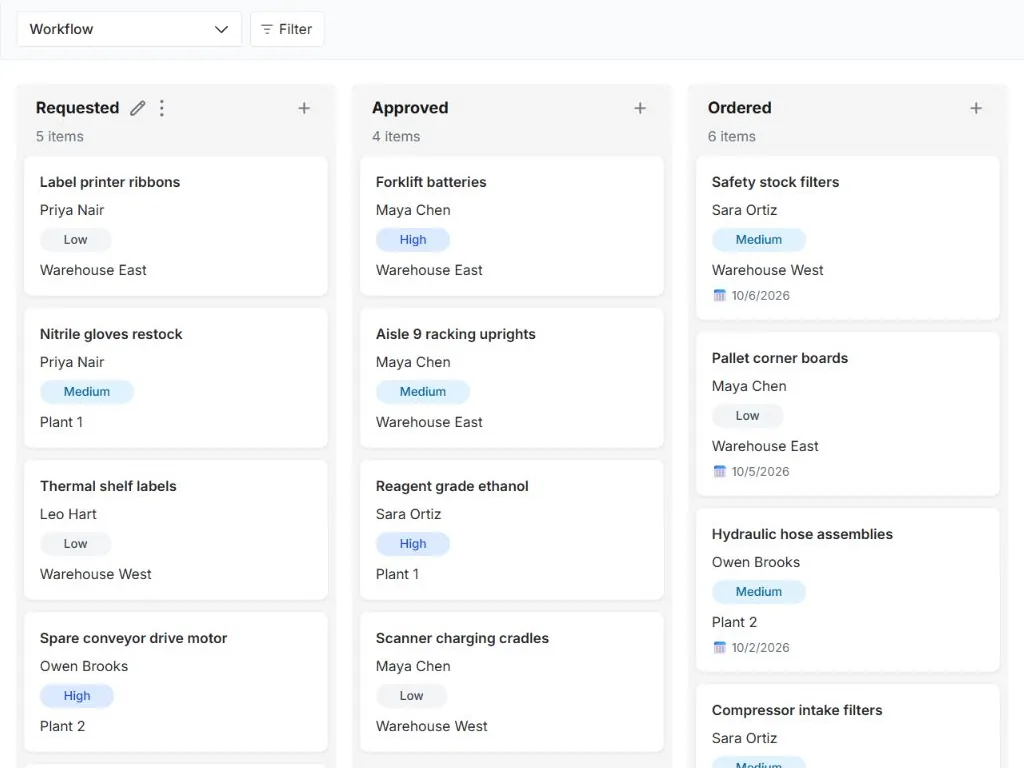Open the Thermal shelf labels card
Screen dimensions: 1024x768
(x=176, y=530)
